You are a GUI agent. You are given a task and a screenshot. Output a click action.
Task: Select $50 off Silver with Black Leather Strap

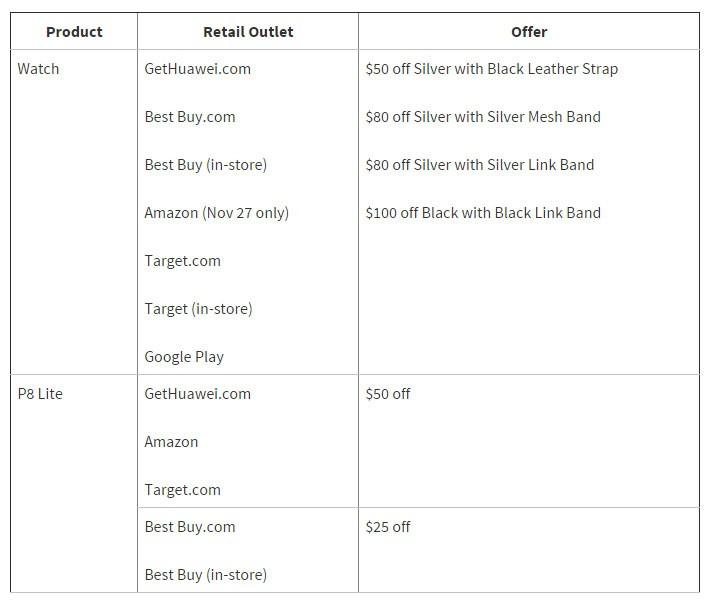(x=492, y=69)
